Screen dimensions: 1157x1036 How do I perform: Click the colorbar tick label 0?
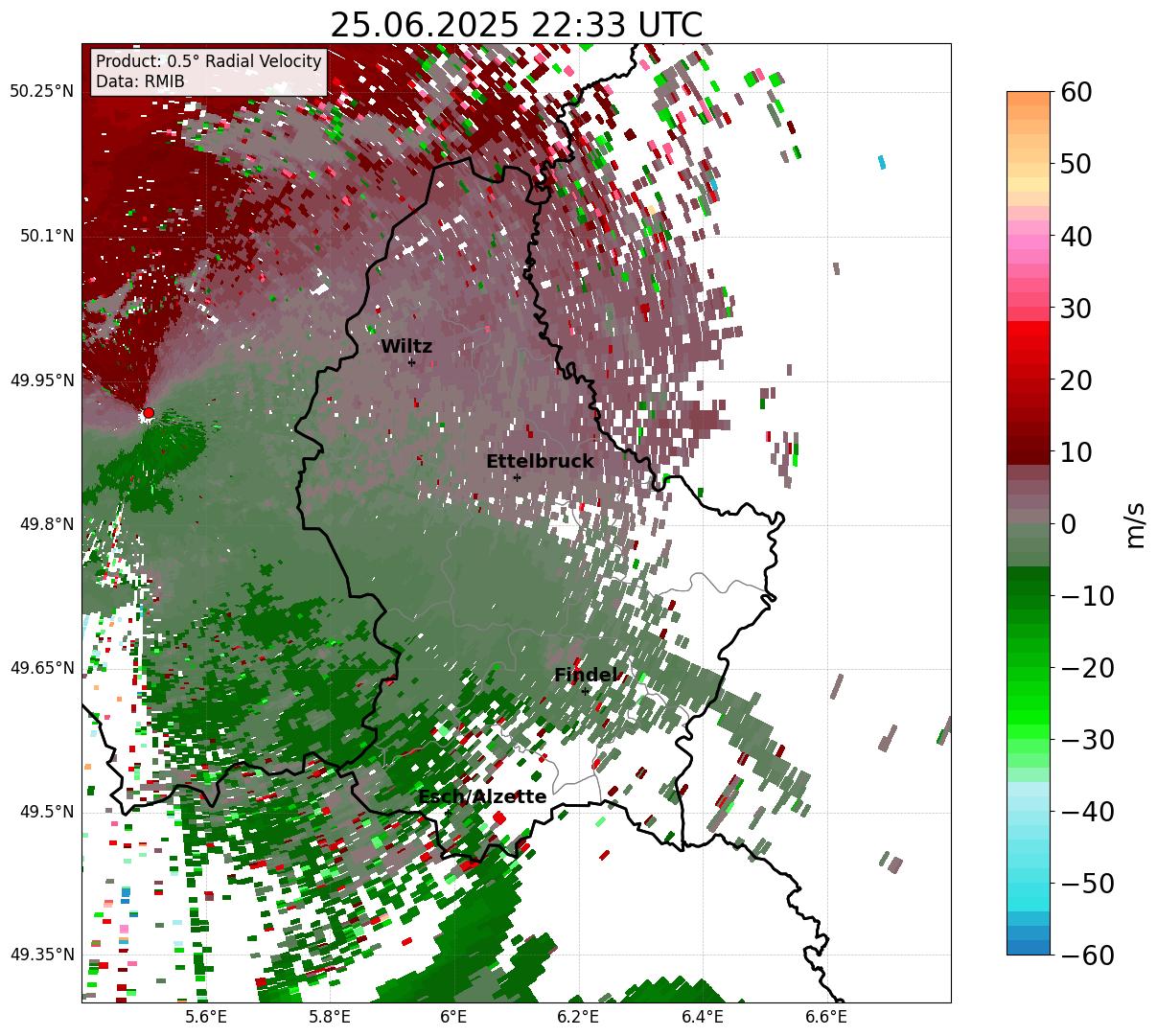tap(1068, 524)
